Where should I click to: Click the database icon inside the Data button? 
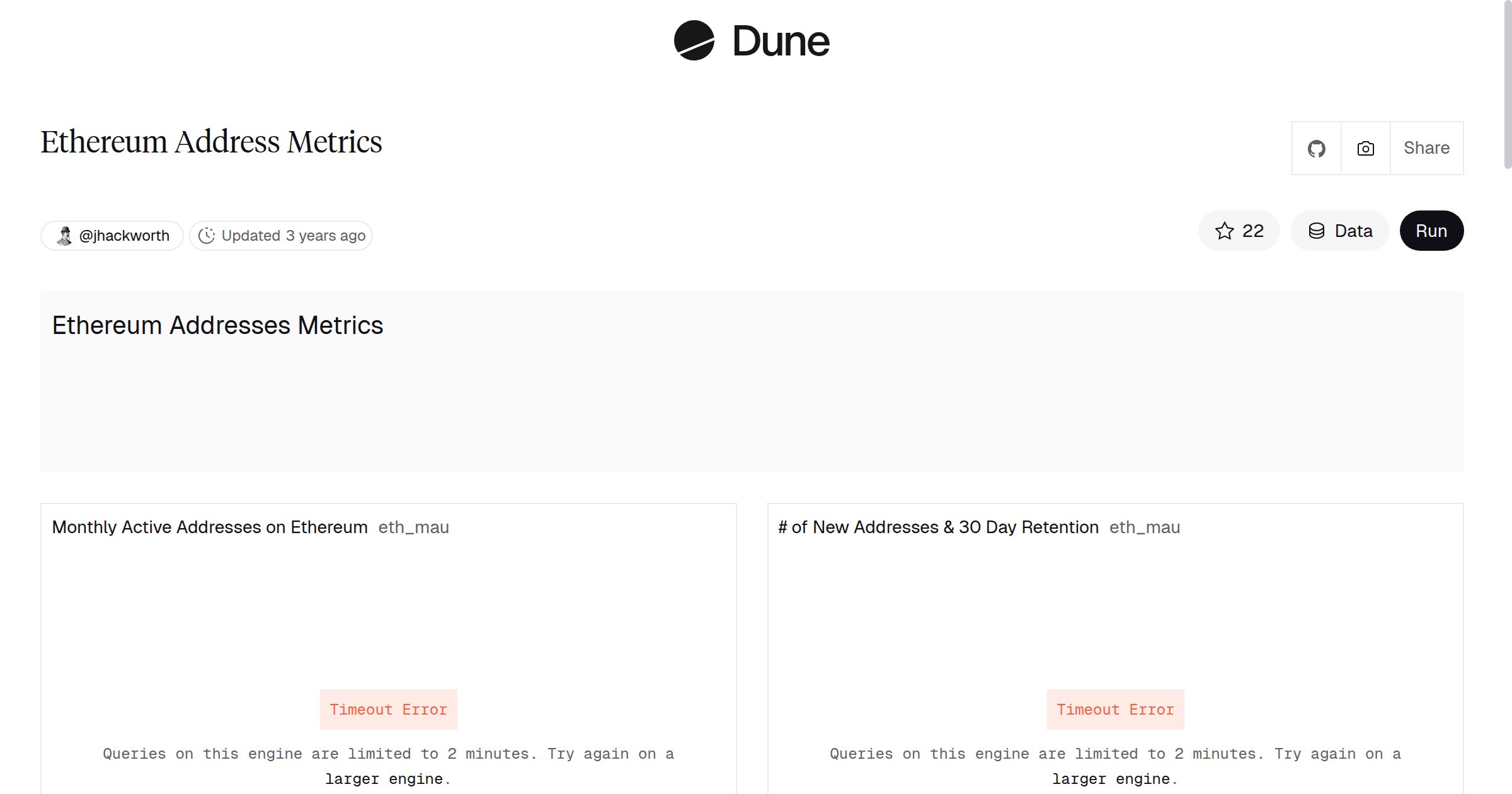tap(1317, 231)
